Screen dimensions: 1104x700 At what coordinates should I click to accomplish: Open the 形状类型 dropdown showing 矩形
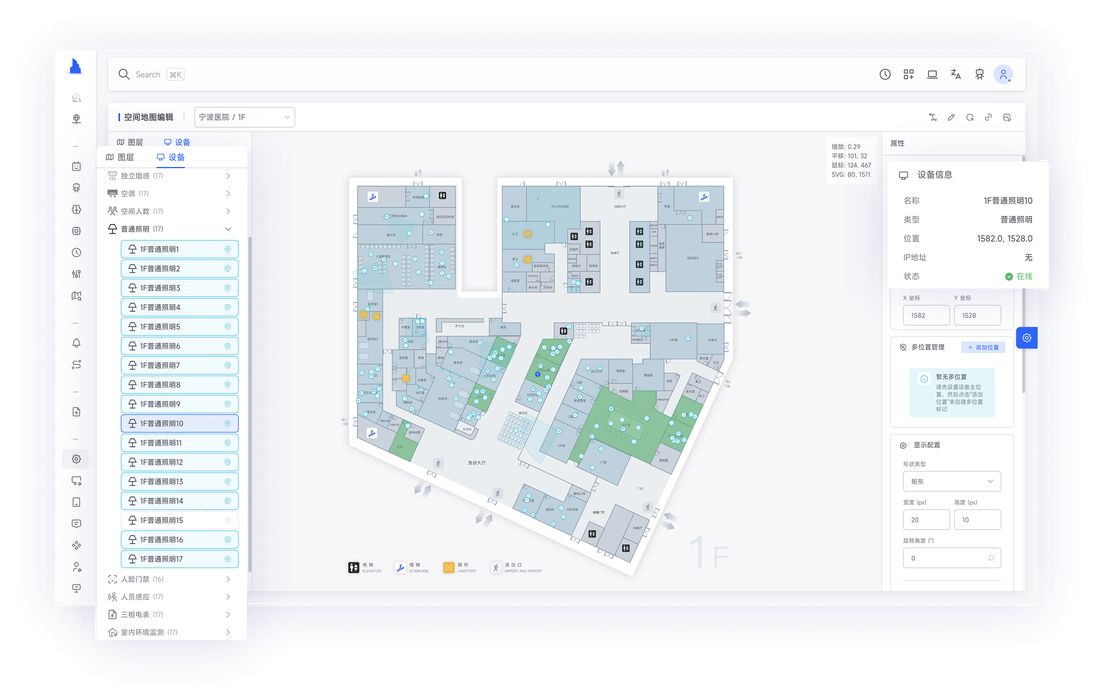(950, 481)
